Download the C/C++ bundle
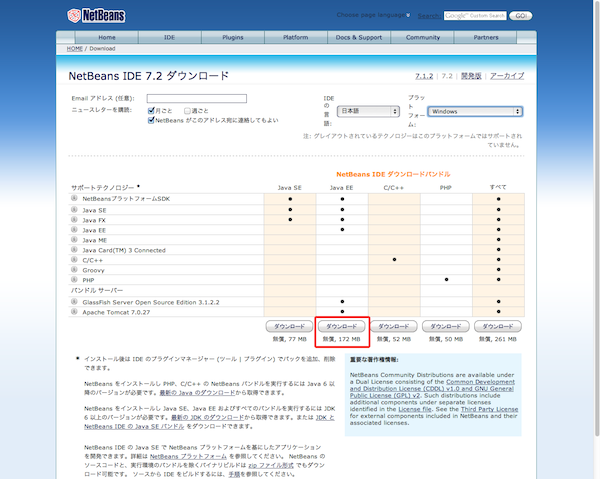 393,326
